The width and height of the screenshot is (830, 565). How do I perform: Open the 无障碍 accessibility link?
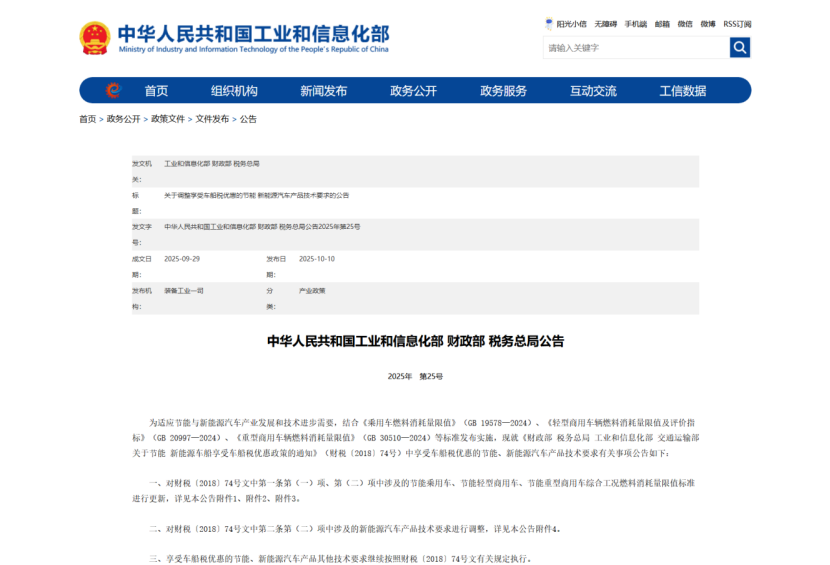605,23
